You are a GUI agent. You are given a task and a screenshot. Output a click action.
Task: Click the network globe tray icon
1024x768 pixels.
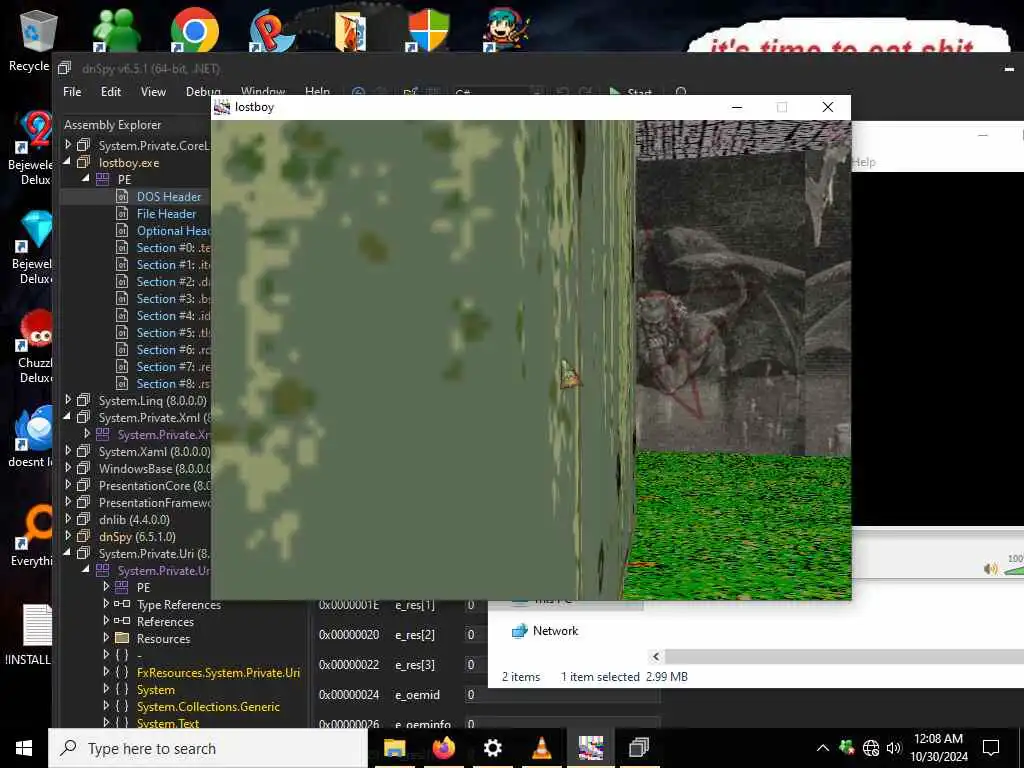(871, 748)
